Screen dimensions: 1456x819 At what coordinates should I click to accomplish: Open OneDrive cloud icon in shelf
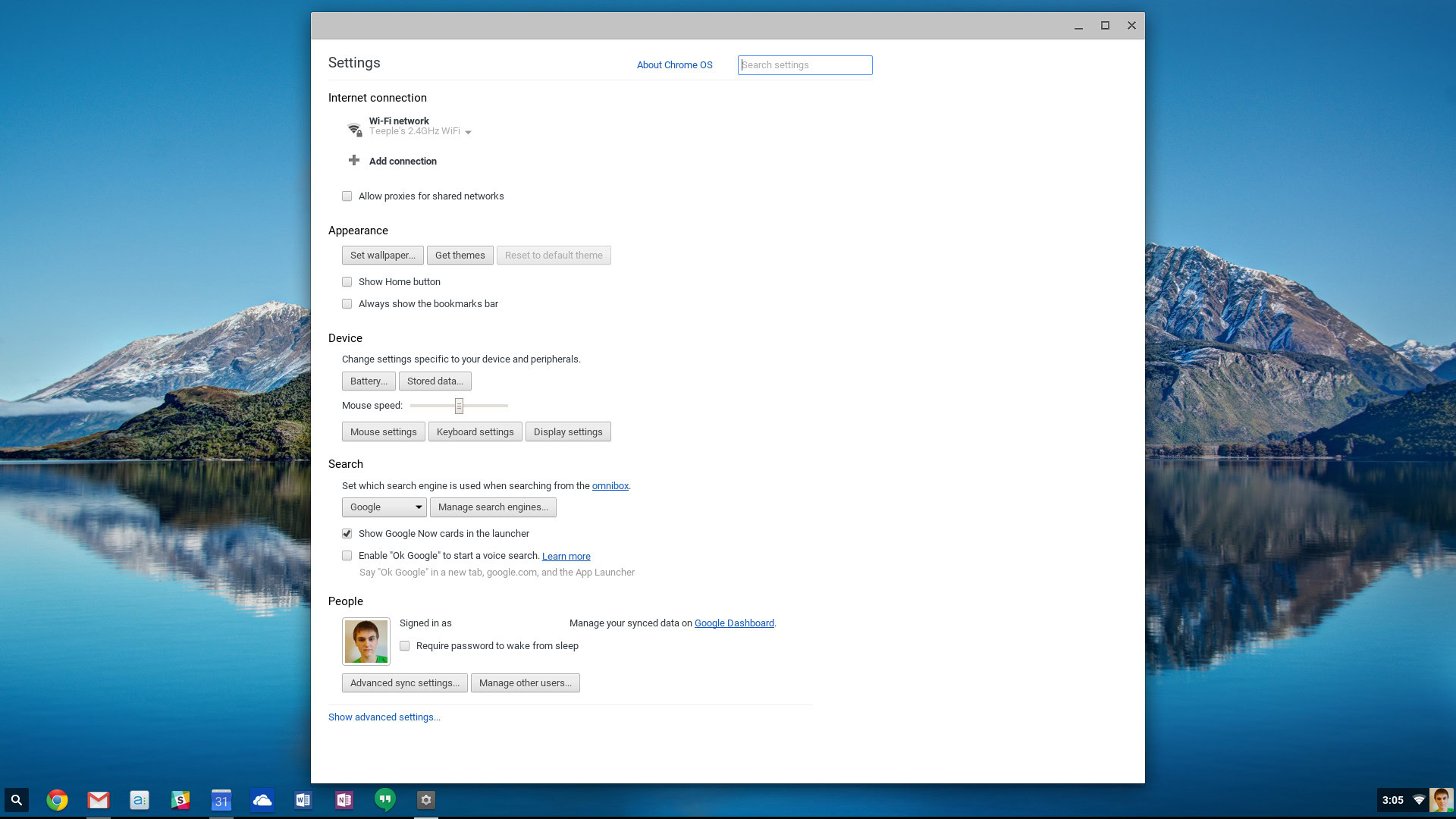[x=262, y=800]
